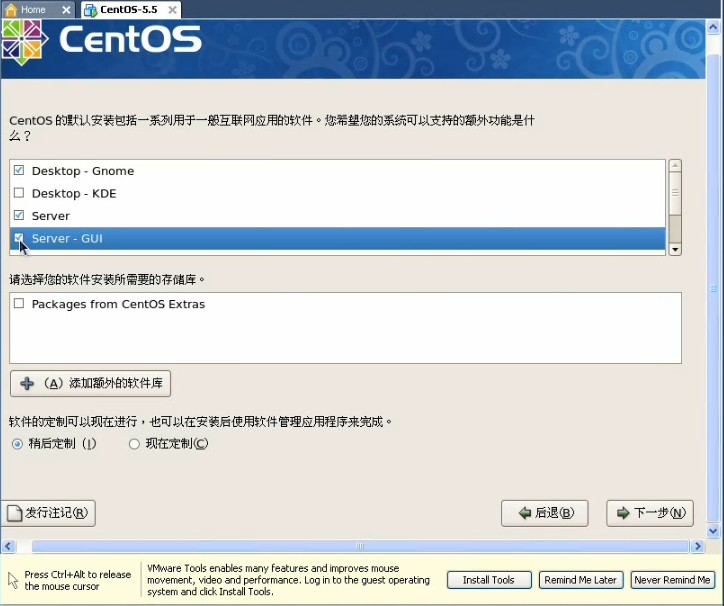
Task: Click the package list scroll down arrow
Action: [675, 249]
